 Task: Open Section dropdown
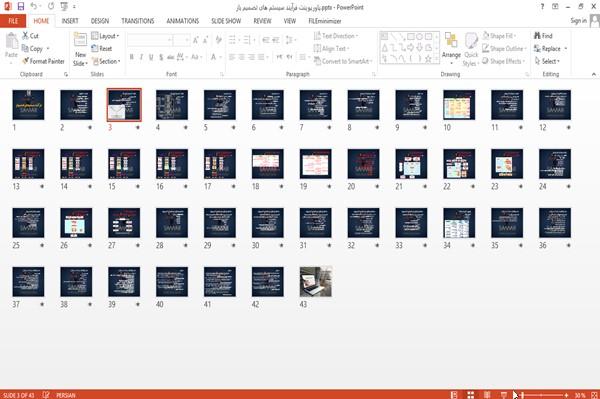(106, 61)
